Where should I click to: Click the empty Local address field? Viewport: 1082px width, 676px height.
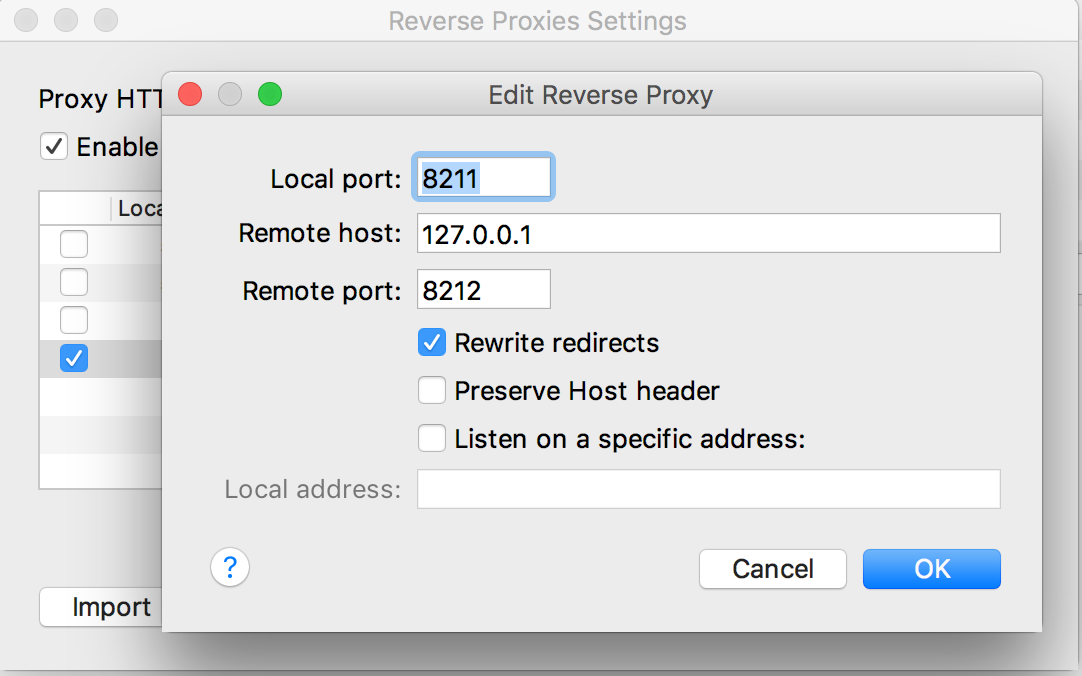[708, 489]
